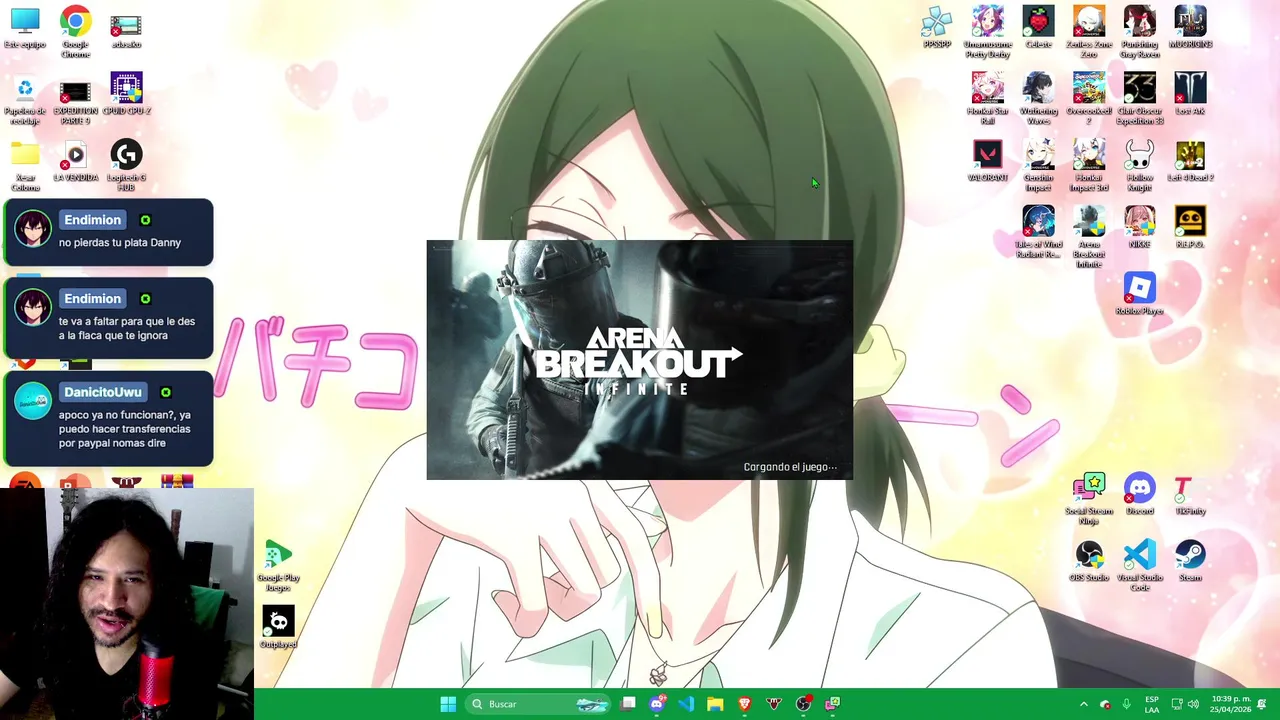This screenshot has width=1280, height=720.
Task: Open Visual Studio Code from taskbar
Action: [686, 704]
